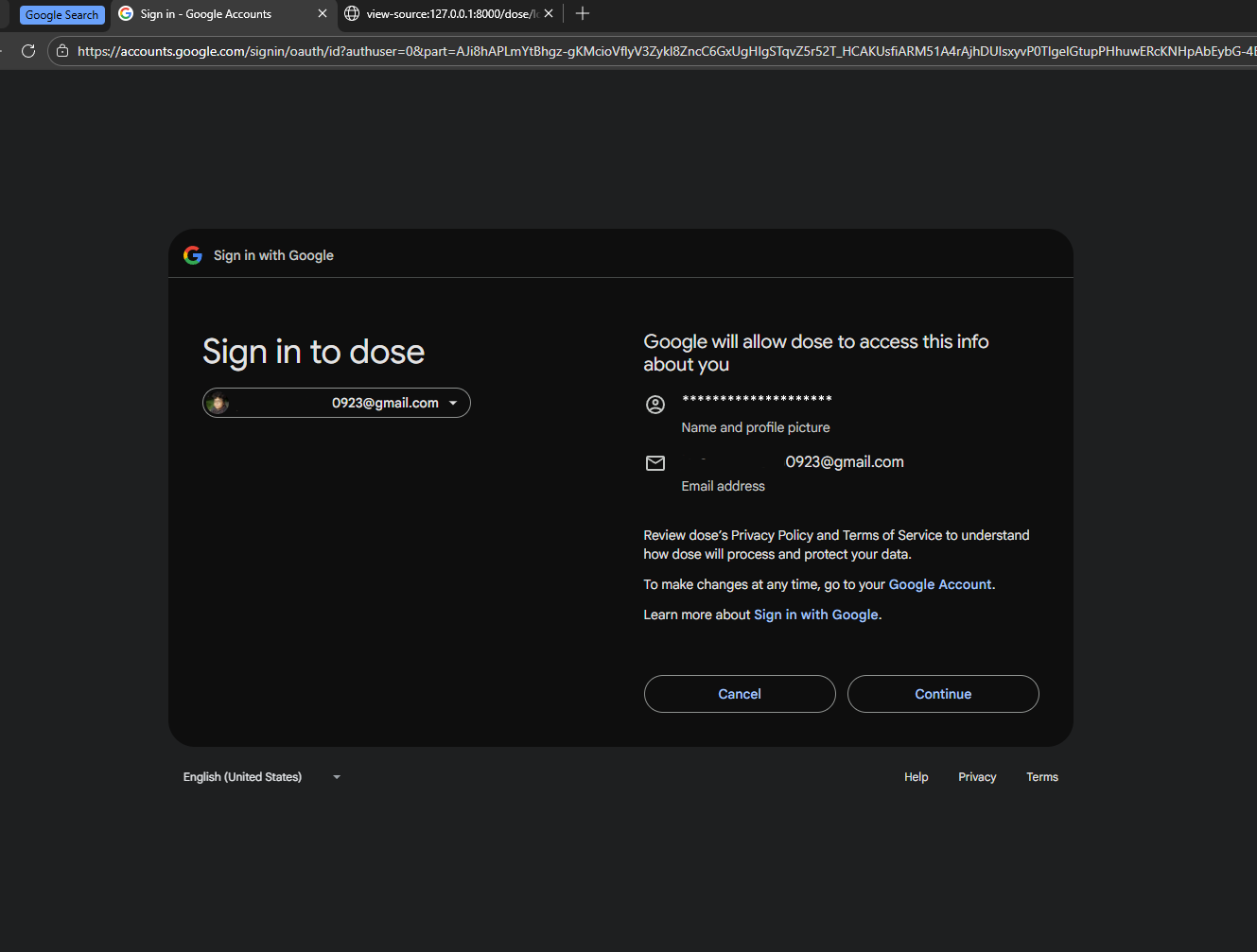
Task: Expand the account dropdown arrow
Action: [x=454, y=403]
